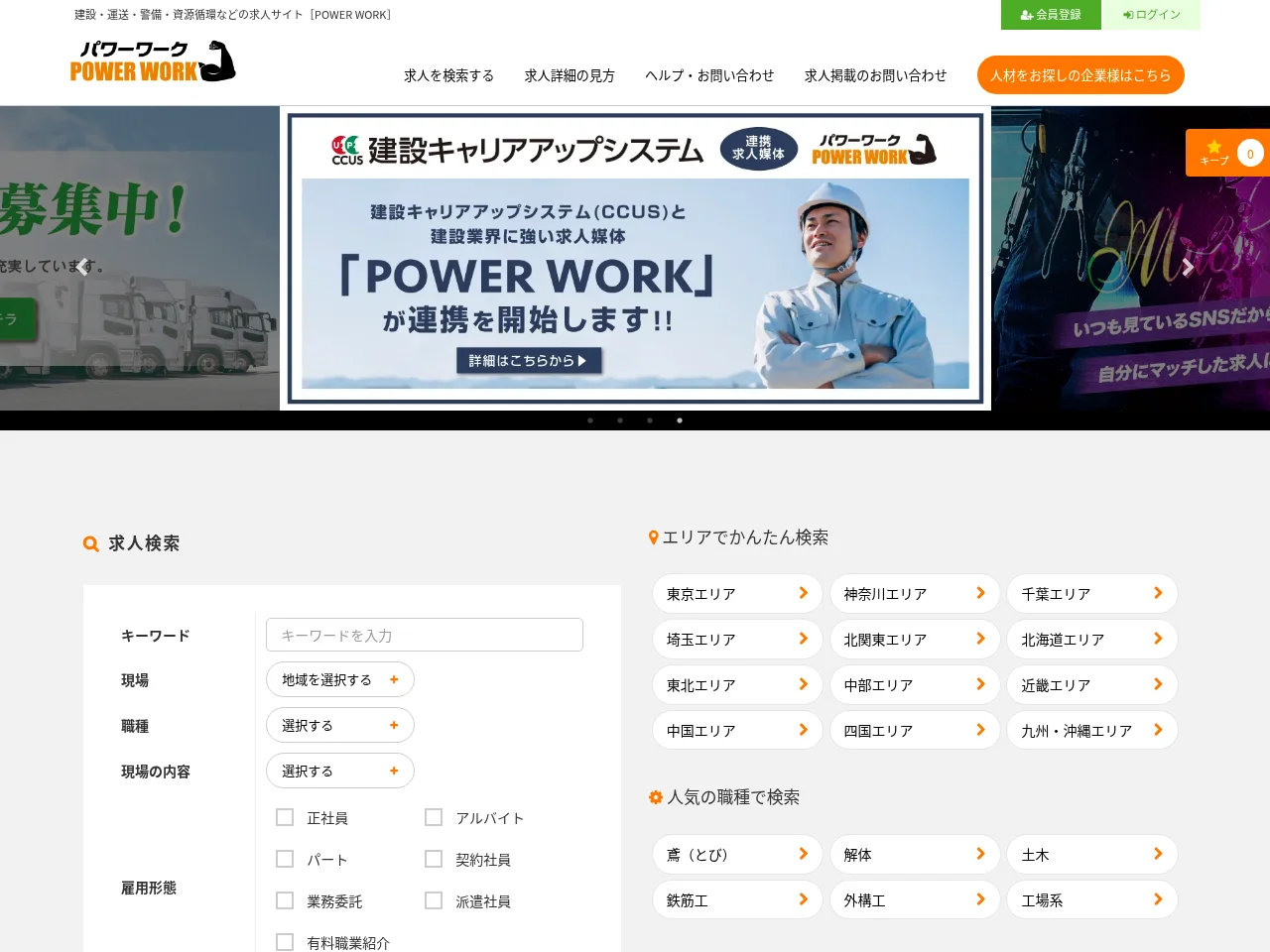Click the orange search magnifier icon
Viewport: 1270px width, 952px height.
[x=91, y=543]
